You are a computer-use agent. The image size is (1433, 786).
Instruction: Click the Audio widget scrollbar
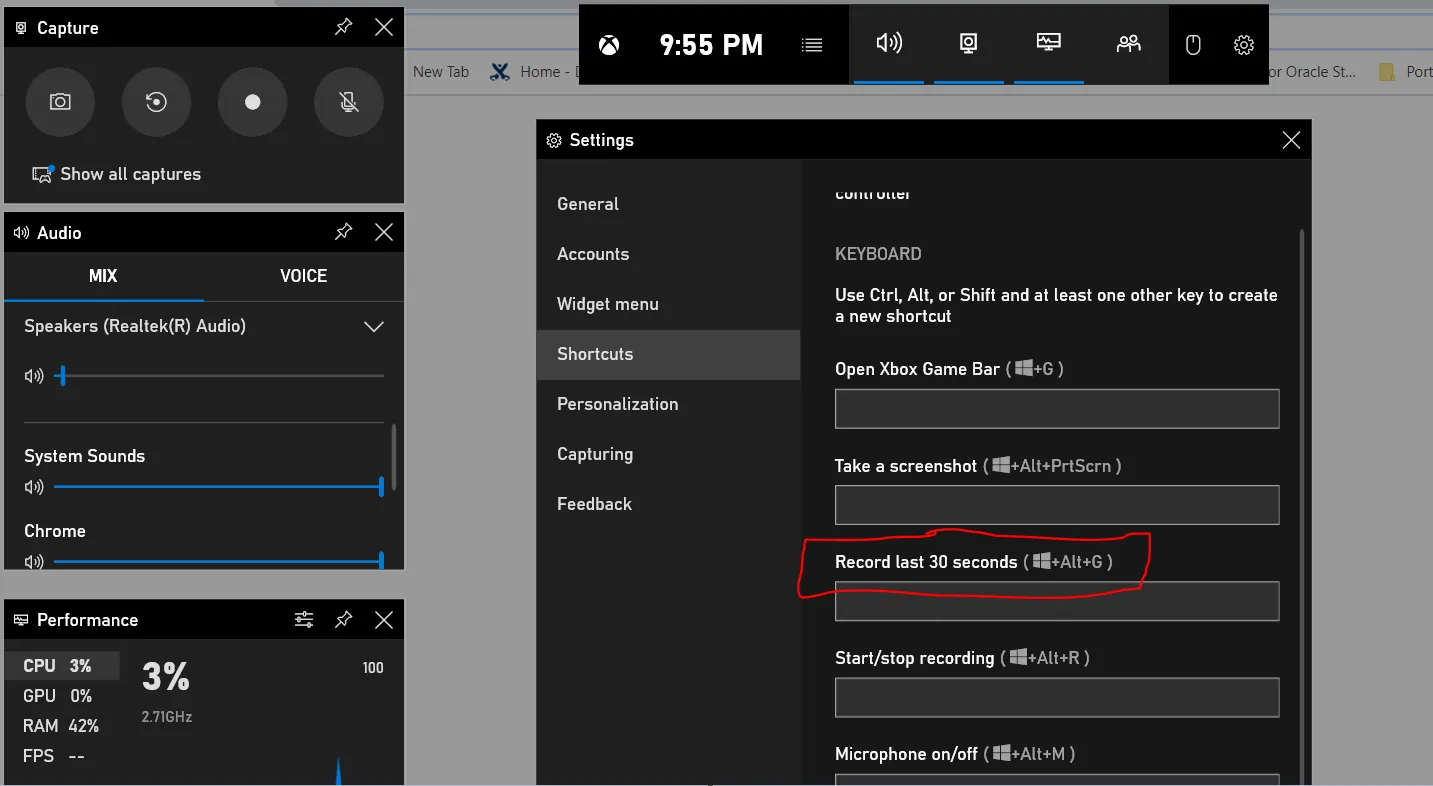coord(394,456)
